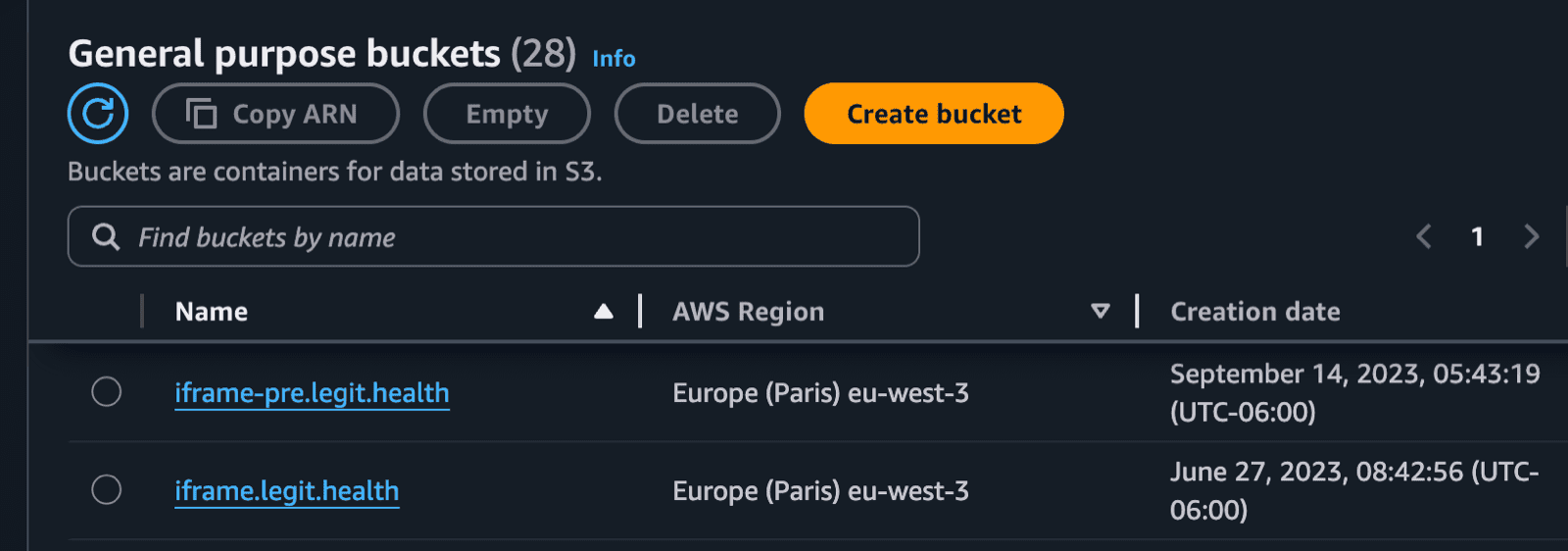Go to the next page with right chevron
This screenshot has height=551, width=1568.
(x=1531, y=236)
